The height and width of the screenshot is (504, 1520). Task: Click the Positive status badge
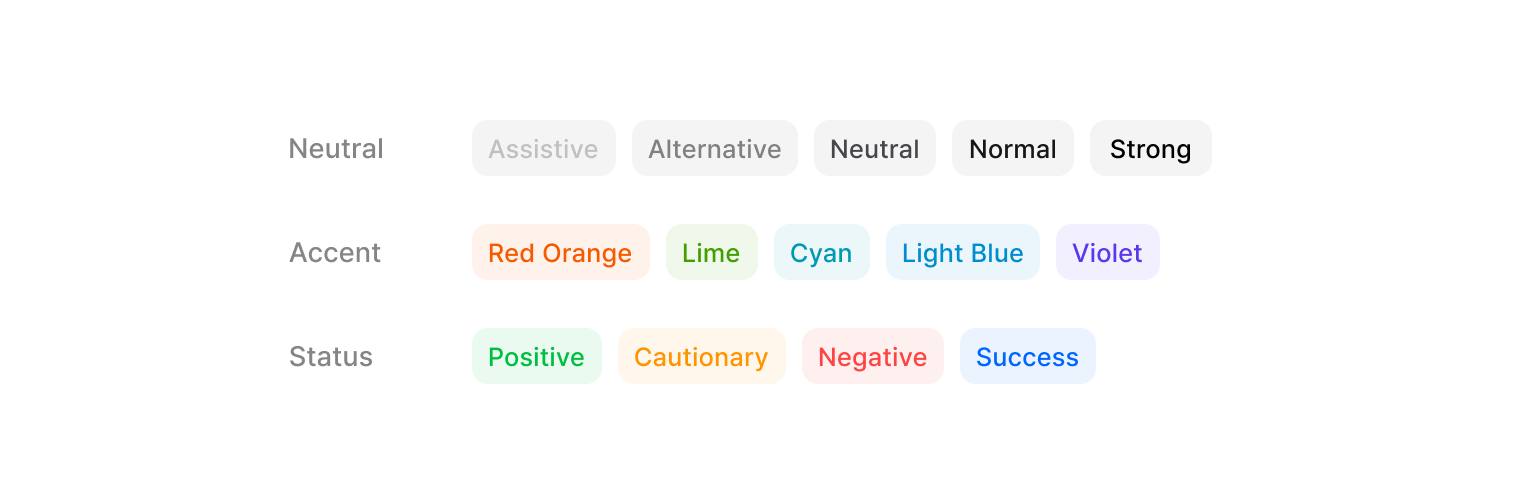click(536, 357)
